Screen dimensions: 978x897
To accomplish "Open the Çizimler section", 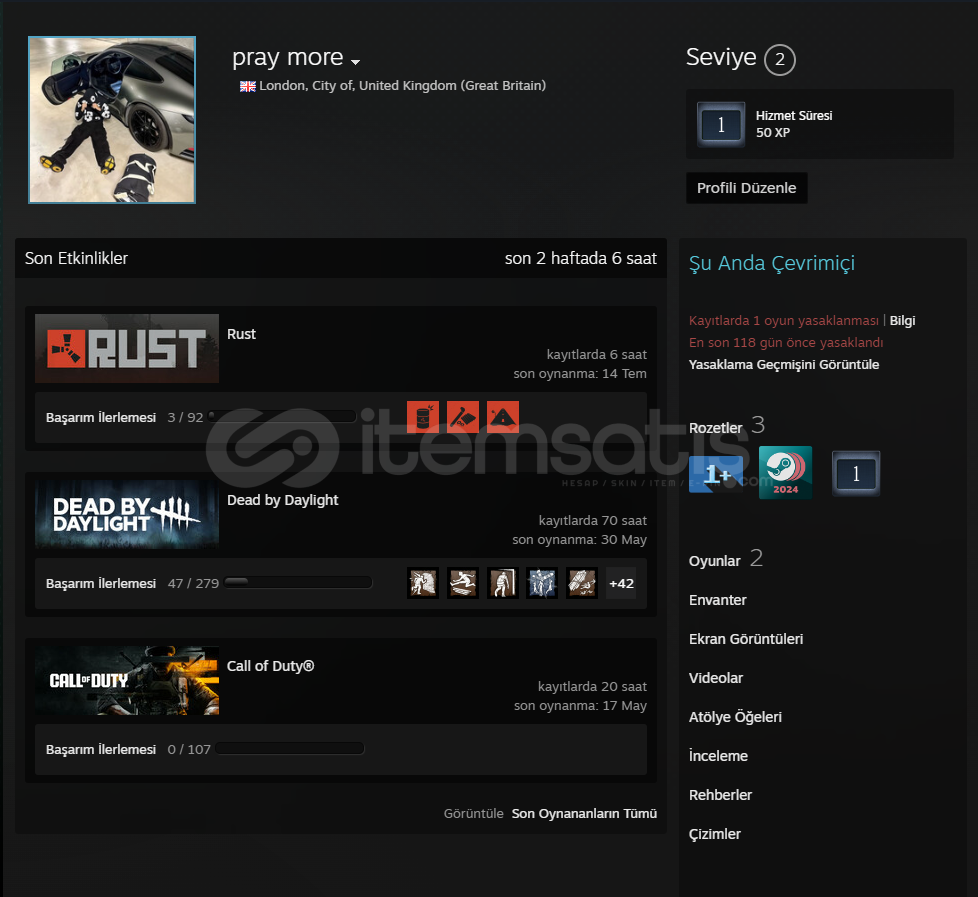I will click(x=714, y=835).
